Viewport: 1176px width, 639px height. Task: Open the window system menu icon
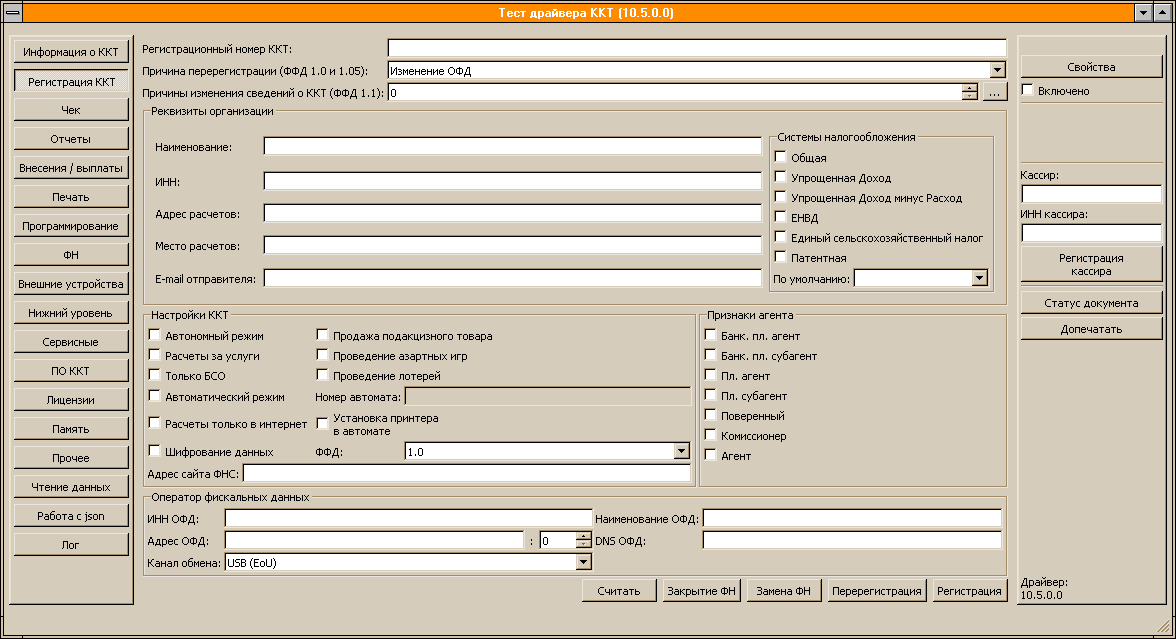click(13, 12)
